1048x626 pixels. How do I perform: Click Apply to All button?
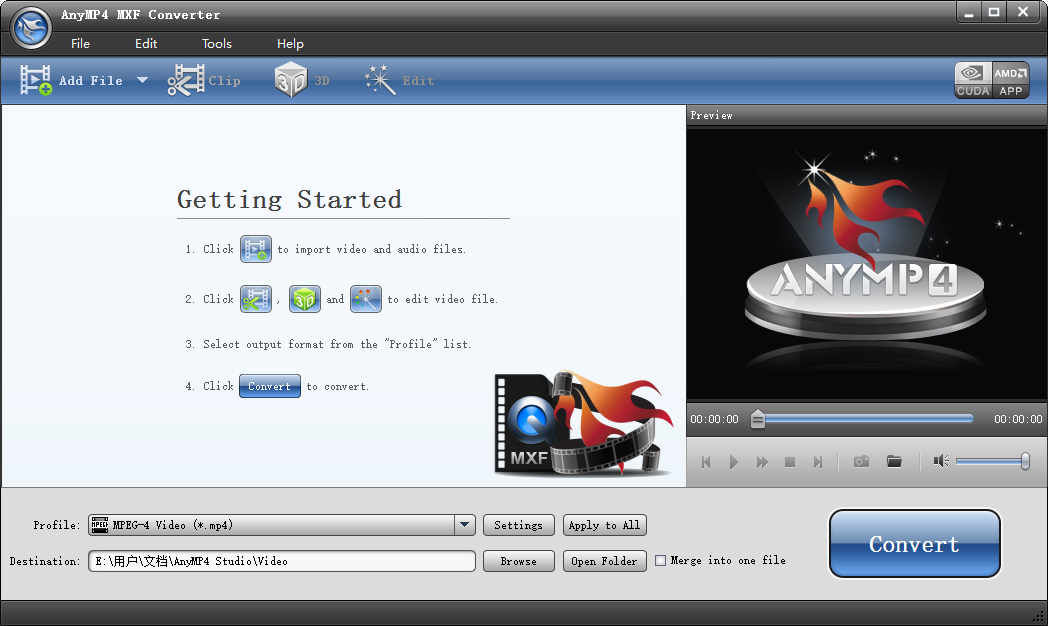point(604,525)
